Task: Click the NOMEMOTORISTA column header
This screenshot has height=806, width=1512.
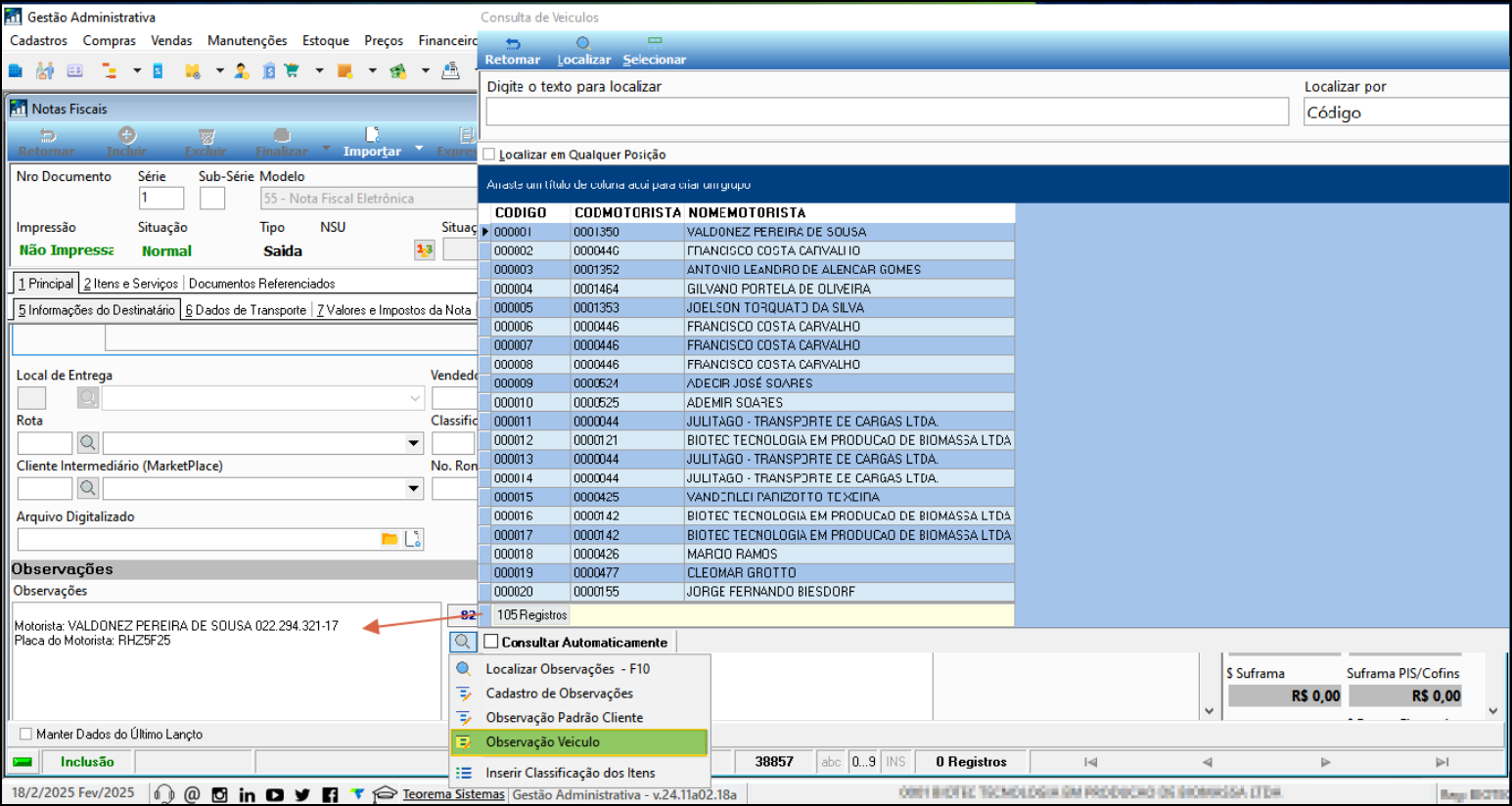Action: click(747, 212)
